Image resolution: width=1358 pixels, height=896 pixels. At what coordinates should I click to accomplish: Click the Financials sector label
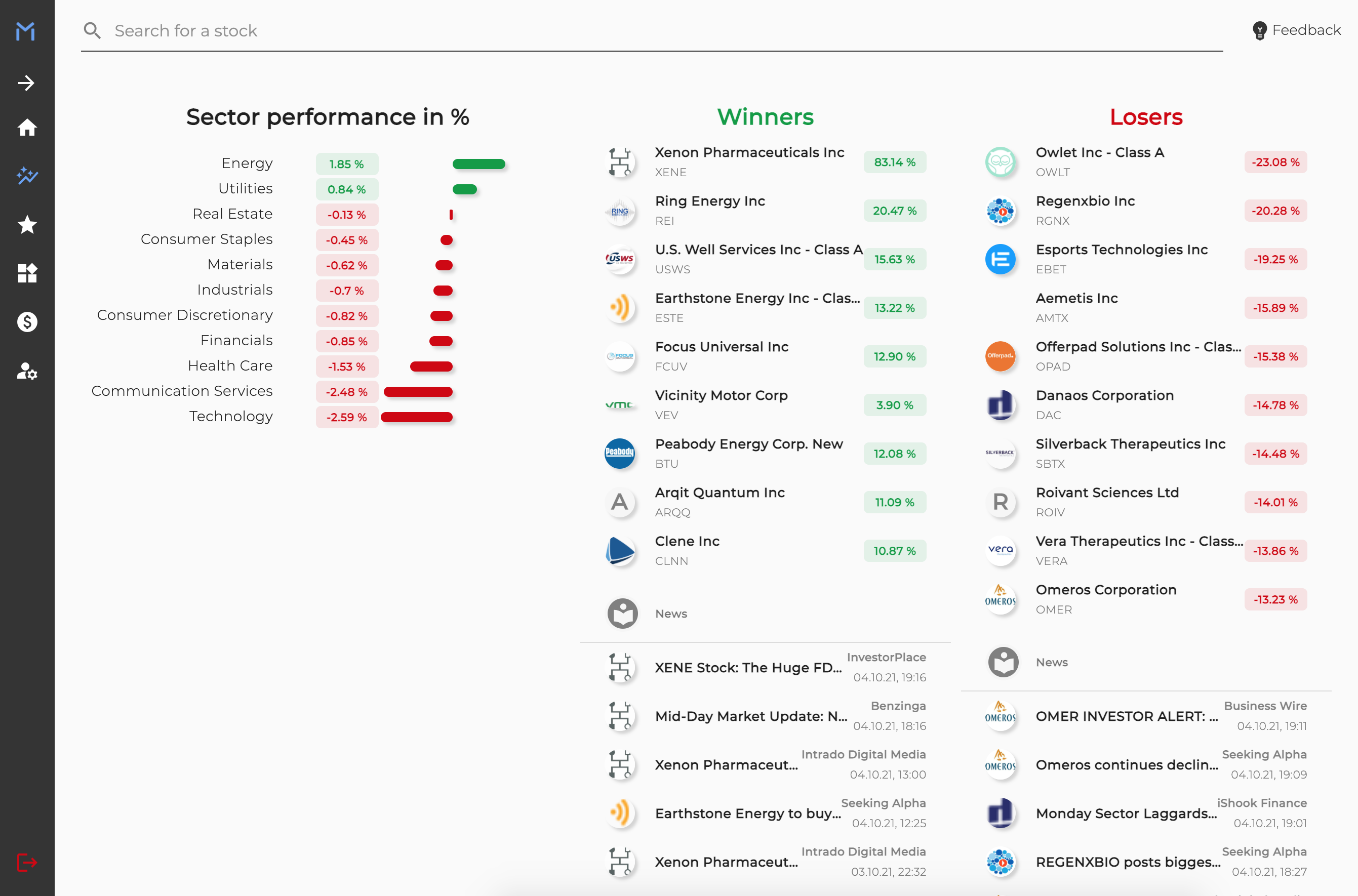[236, 341]
